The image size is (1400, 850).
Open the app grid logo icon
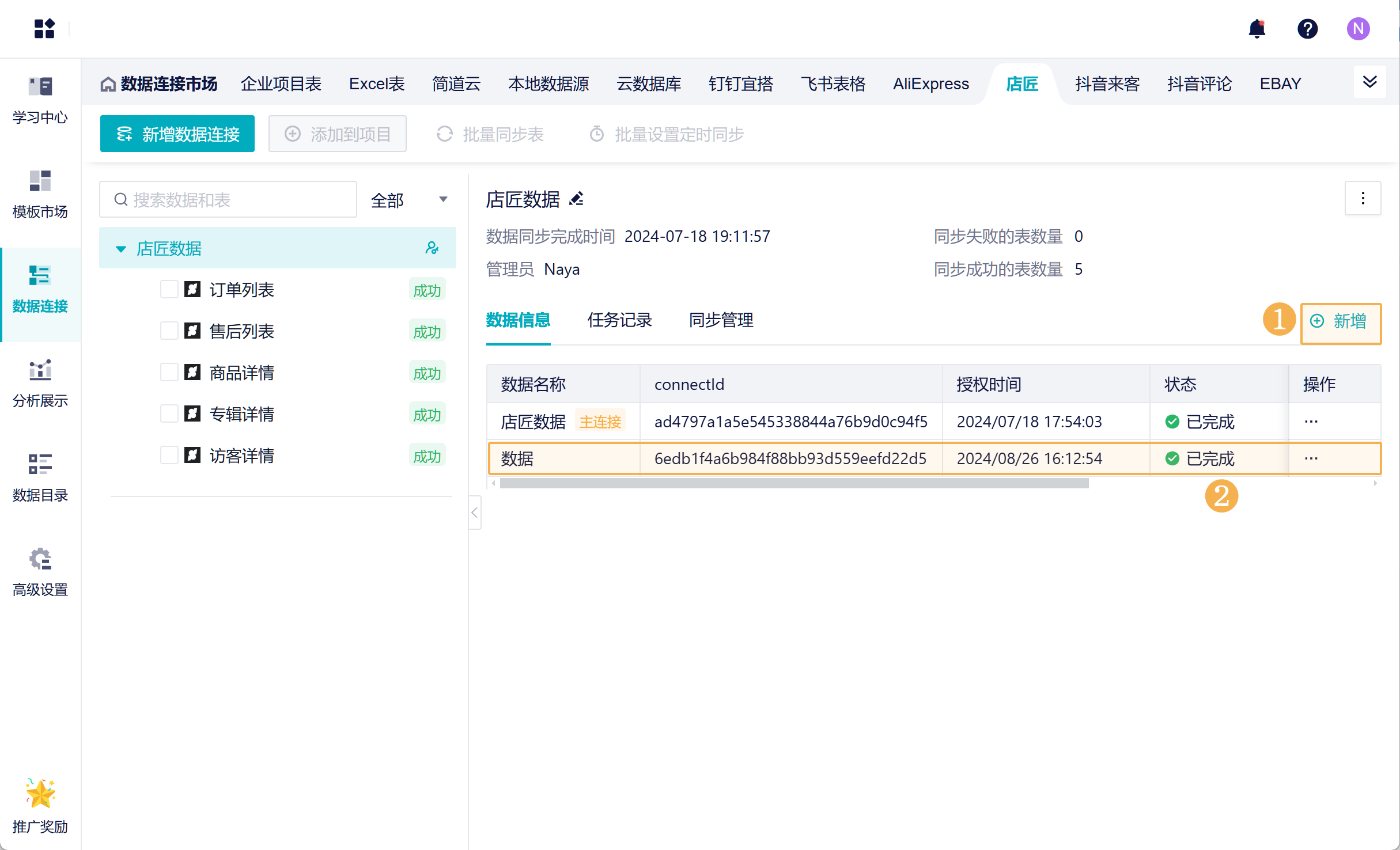pos(44,29)
